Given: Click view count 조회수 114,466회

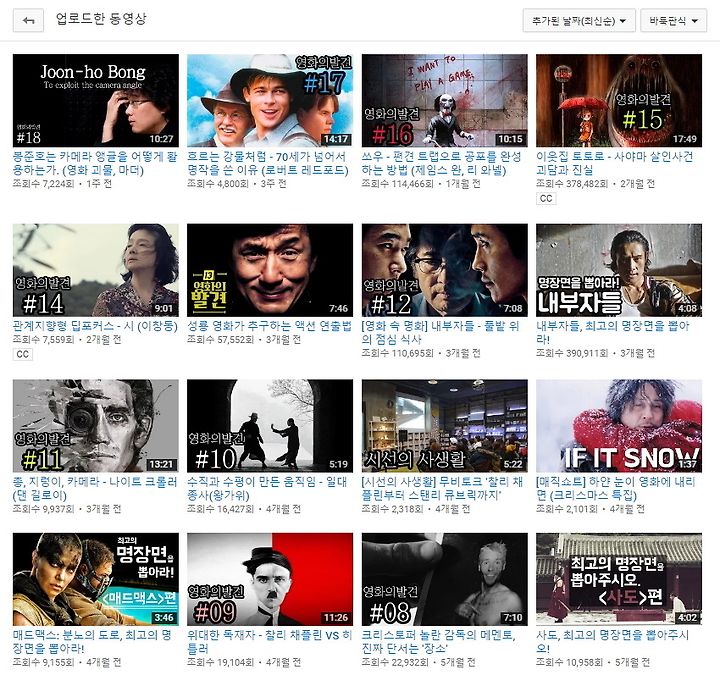Looking at the screenshot, I should [398, 184].
